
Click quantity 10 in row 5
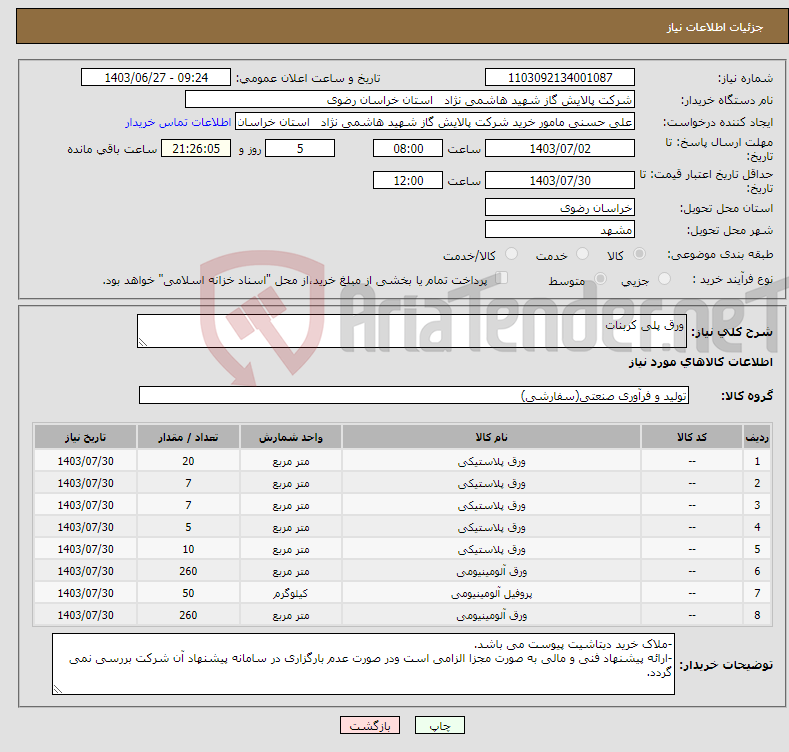(x=188, y=549)
